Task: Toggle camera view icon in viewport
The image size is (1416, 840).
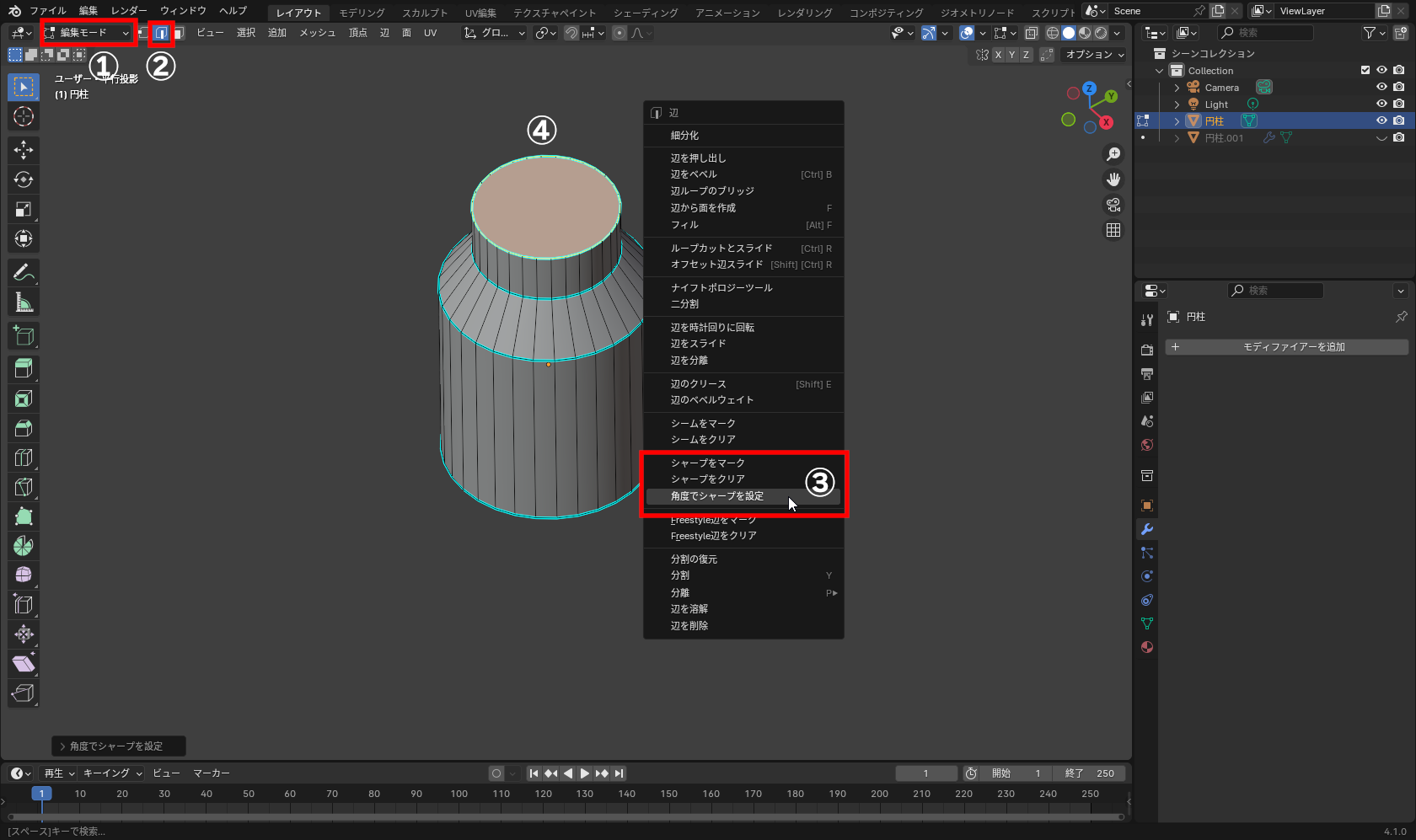Action: pos(1113,205)
